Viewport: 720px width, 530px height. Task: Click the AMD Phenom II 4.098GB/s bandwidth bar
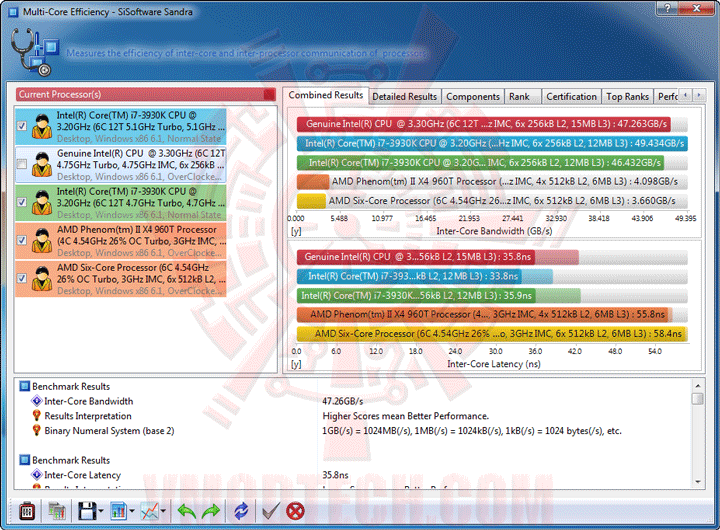pos(313,182)
